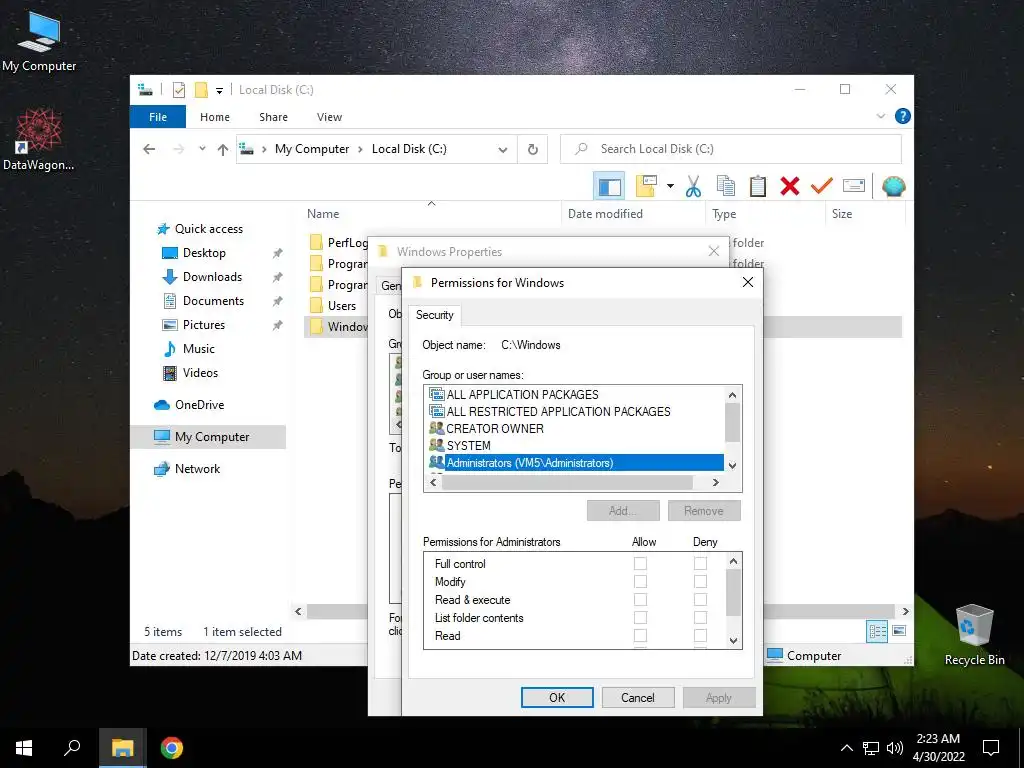The width and height of the screenshot is (1024, 768).
Task: Click the Cut scissors icon
Action: pos(694,187)
